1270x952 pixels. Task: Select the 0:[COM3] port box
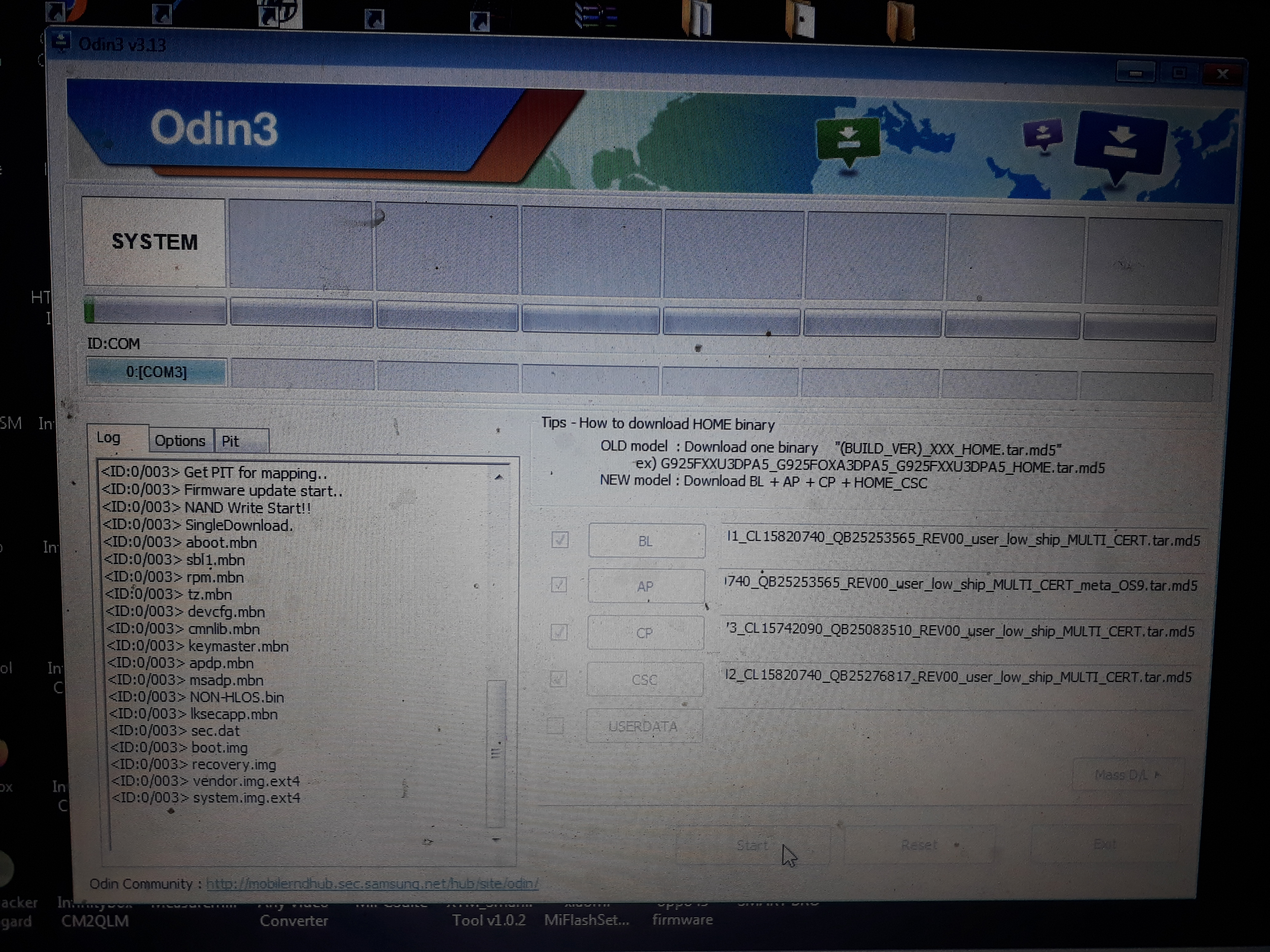pyautogui.click(x=156, y=372)
